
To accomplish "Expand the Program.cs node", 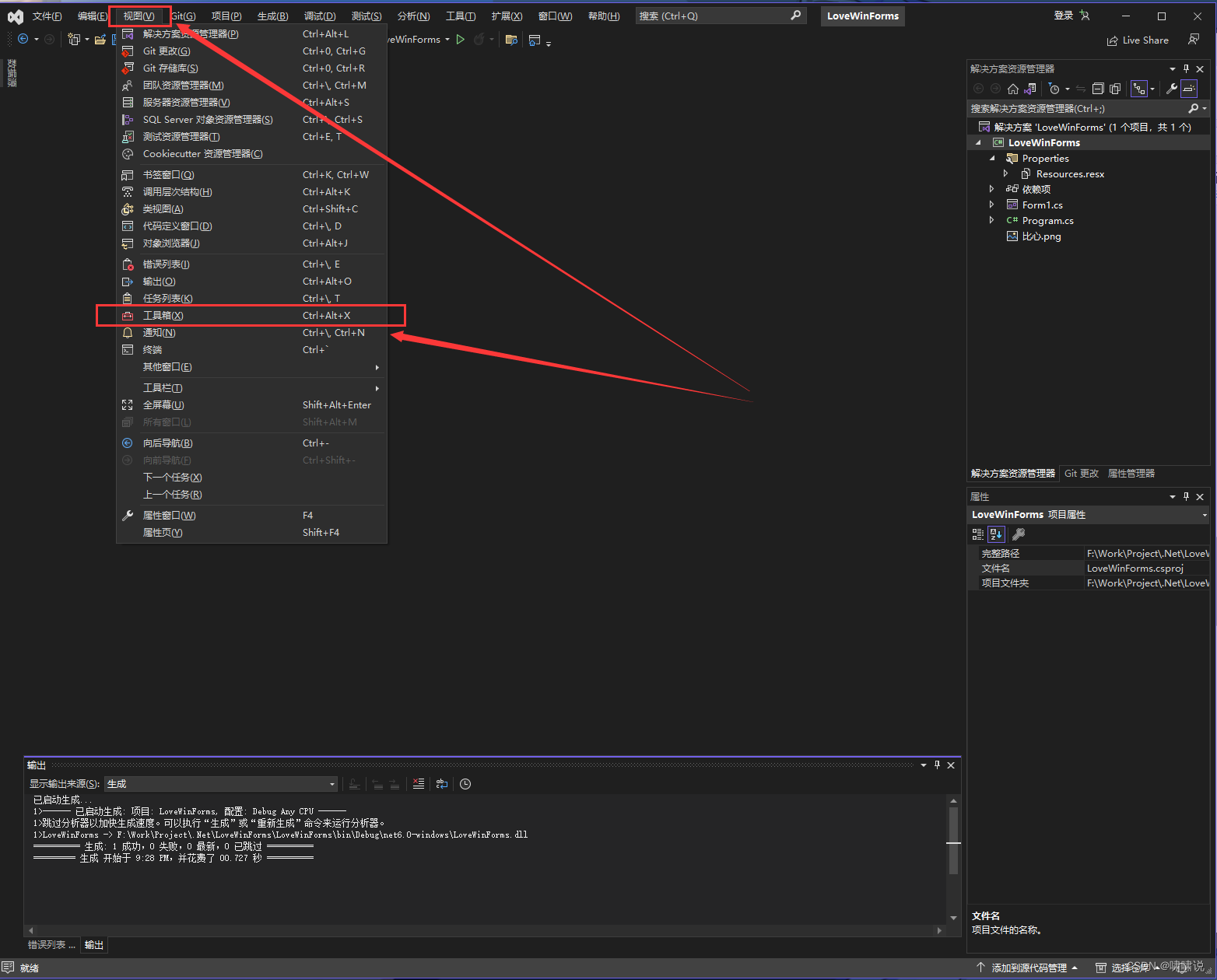I will pos(991,220).
